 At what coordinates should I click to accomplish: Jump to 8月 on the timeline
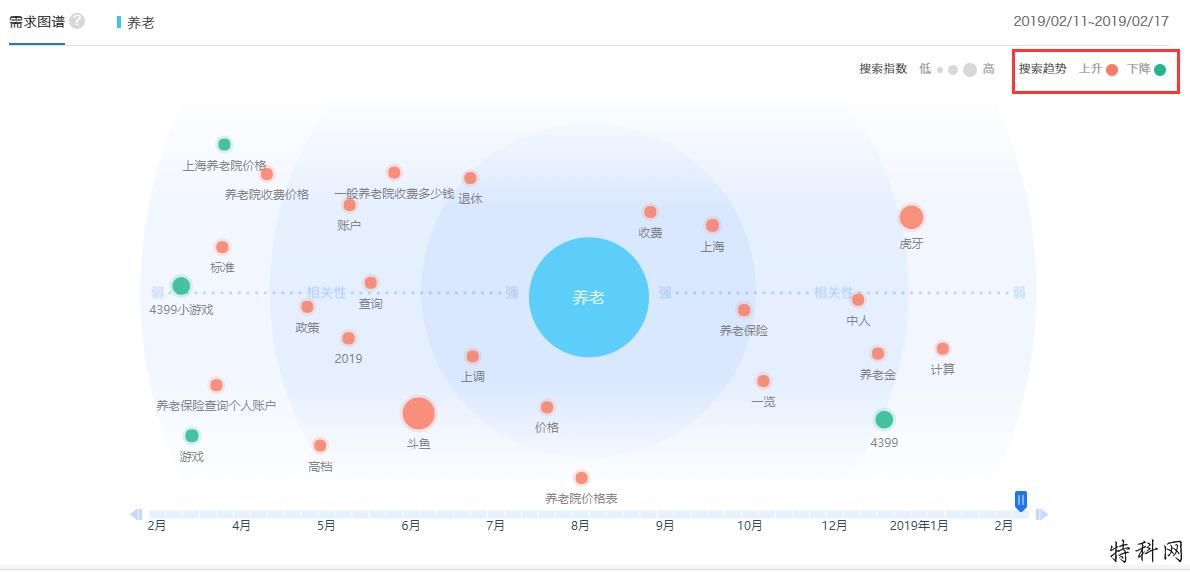[581, 526]
